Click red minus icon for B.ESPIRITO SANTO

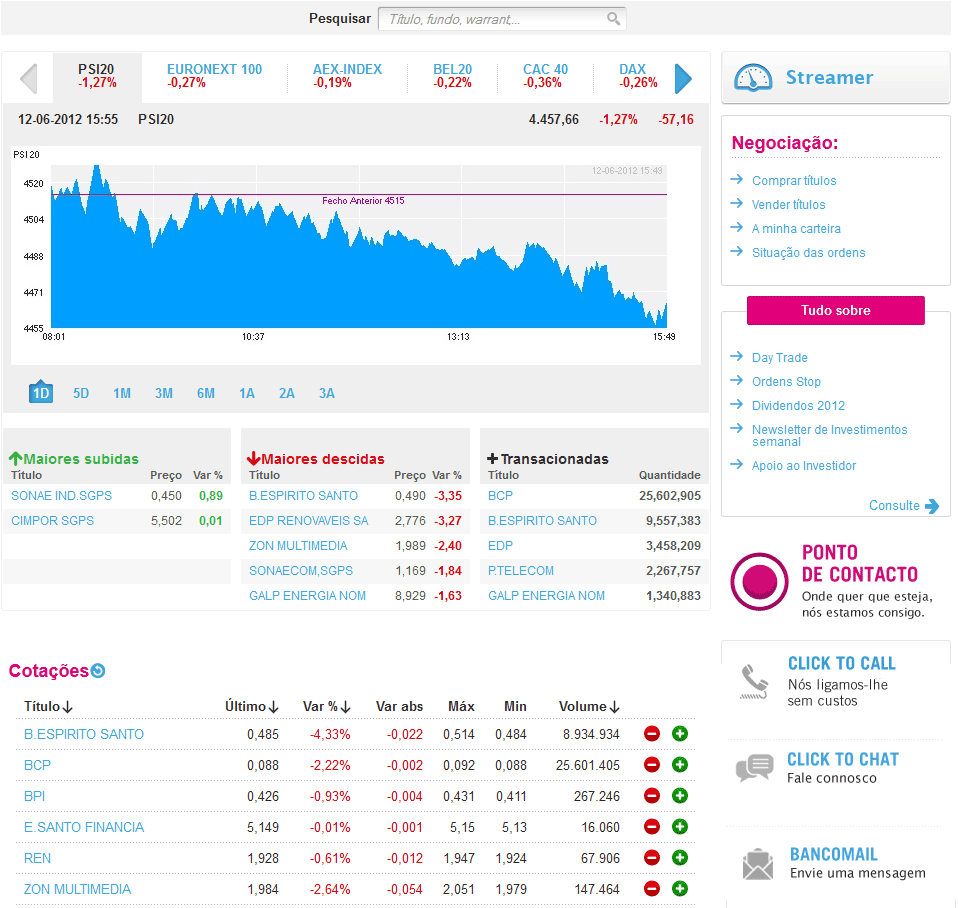coord(652,734)
